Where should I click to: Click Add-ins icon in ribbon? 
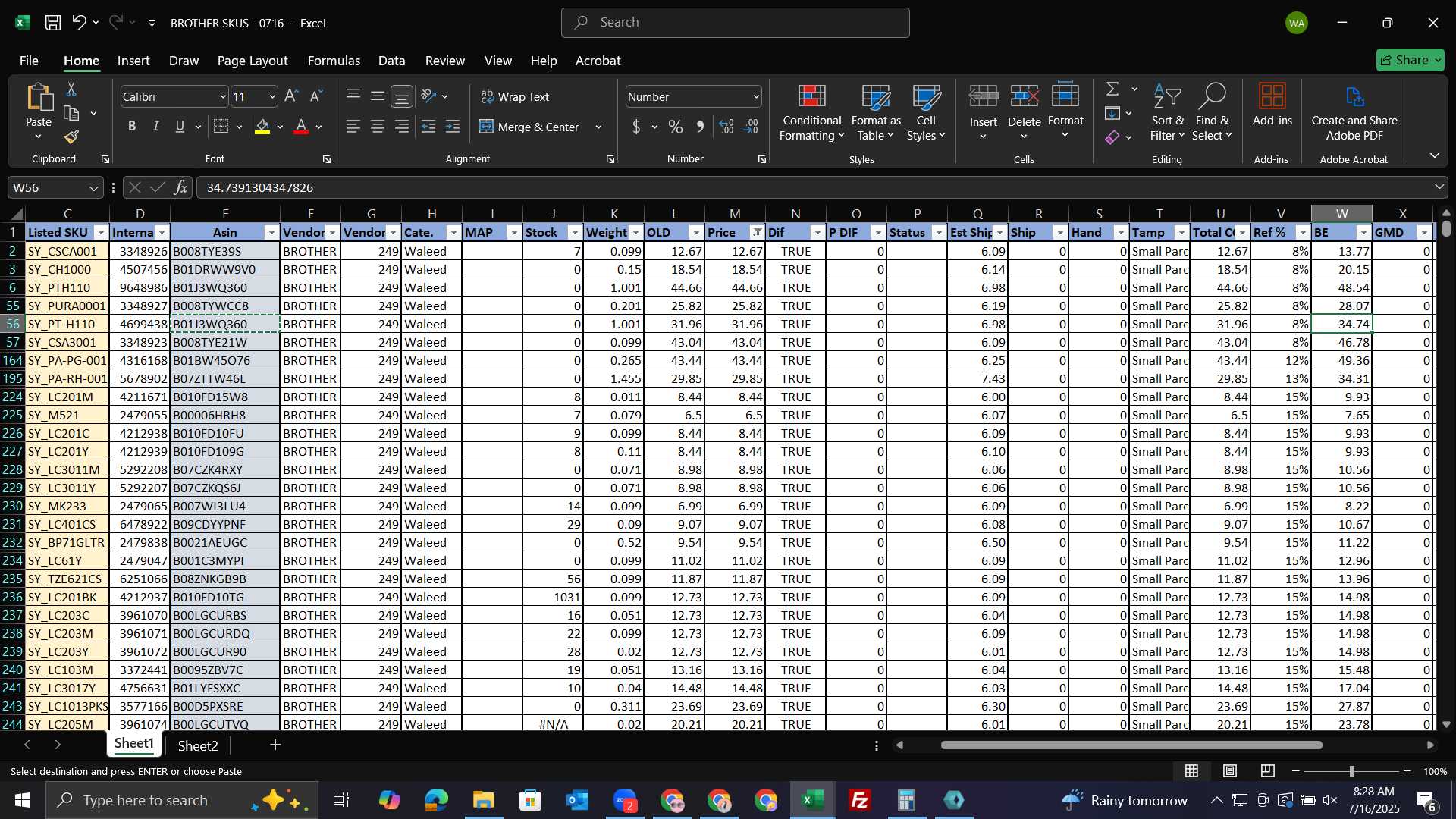1272,105
